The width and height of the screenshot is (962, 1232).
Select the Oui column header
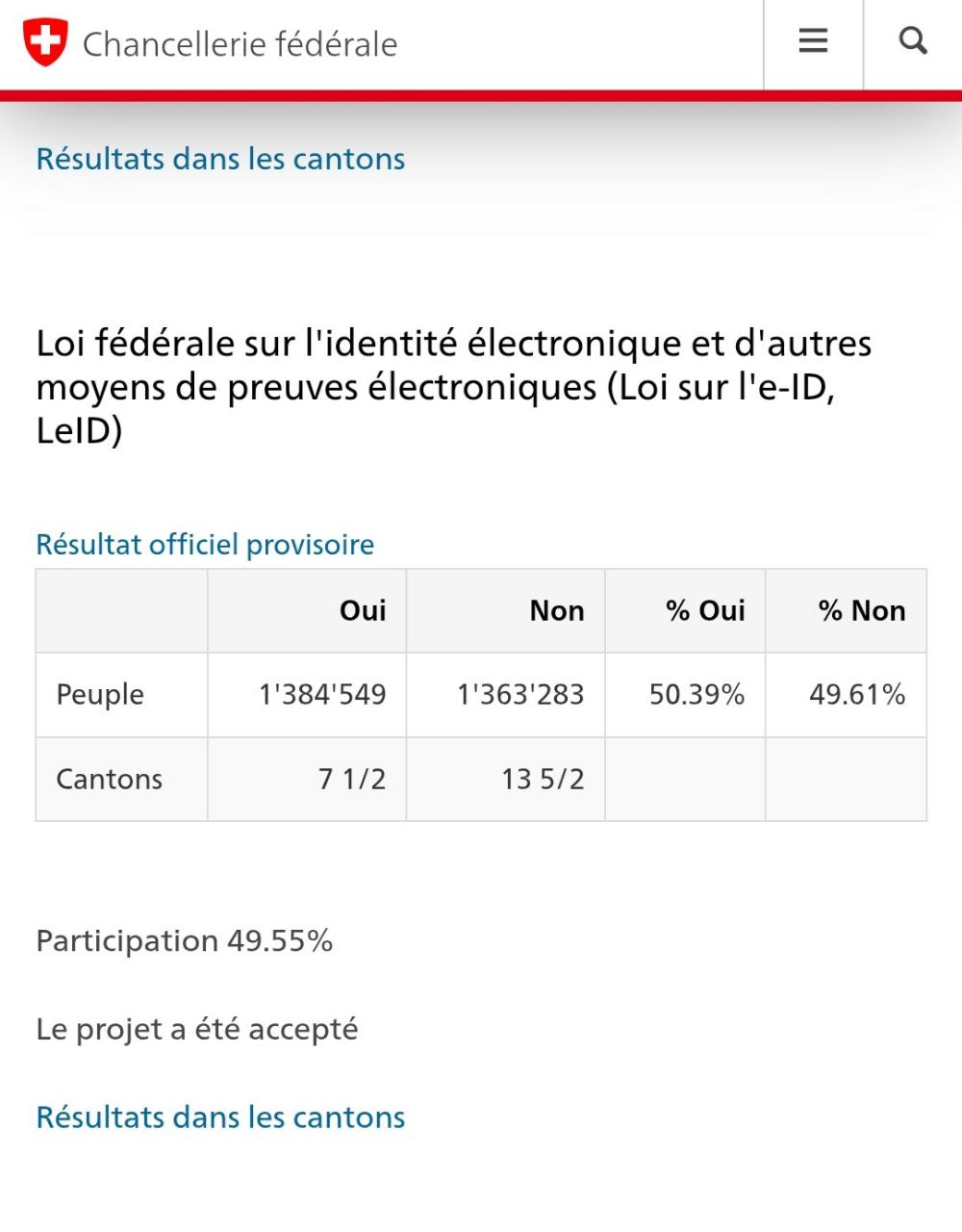pos(363,611)
